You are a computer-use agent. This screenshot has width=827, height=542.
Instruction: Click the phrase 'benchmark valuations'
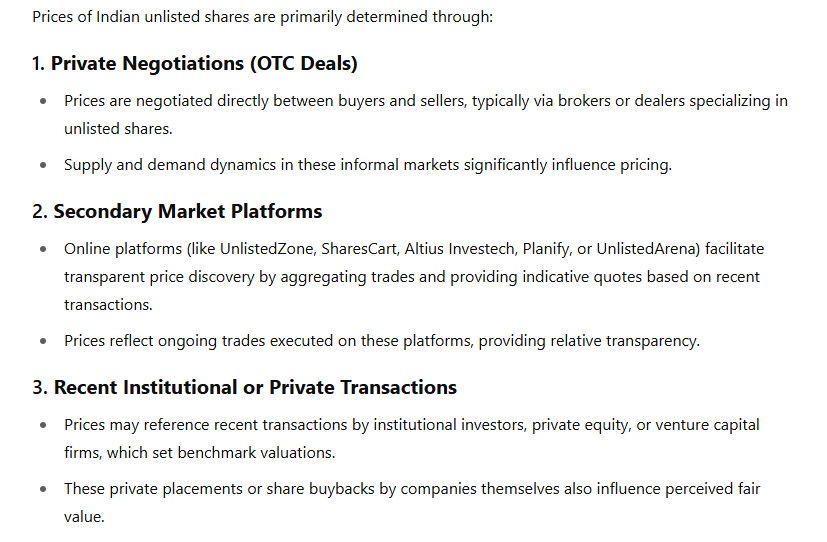256,453
